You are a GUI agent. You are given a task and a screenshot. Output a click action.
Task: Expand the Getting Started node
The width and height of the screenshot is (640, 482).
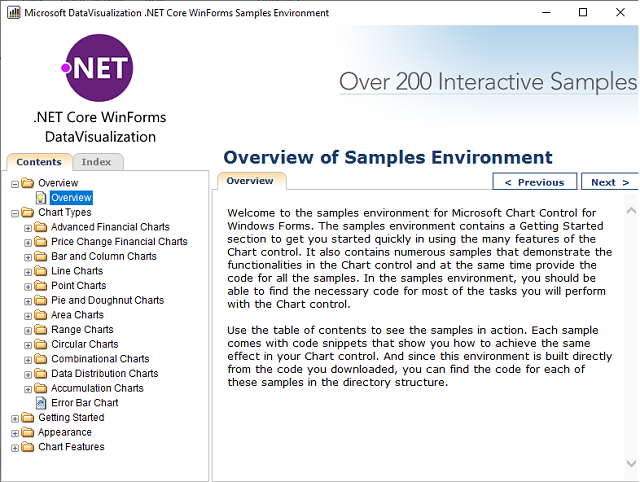(15, 419)
